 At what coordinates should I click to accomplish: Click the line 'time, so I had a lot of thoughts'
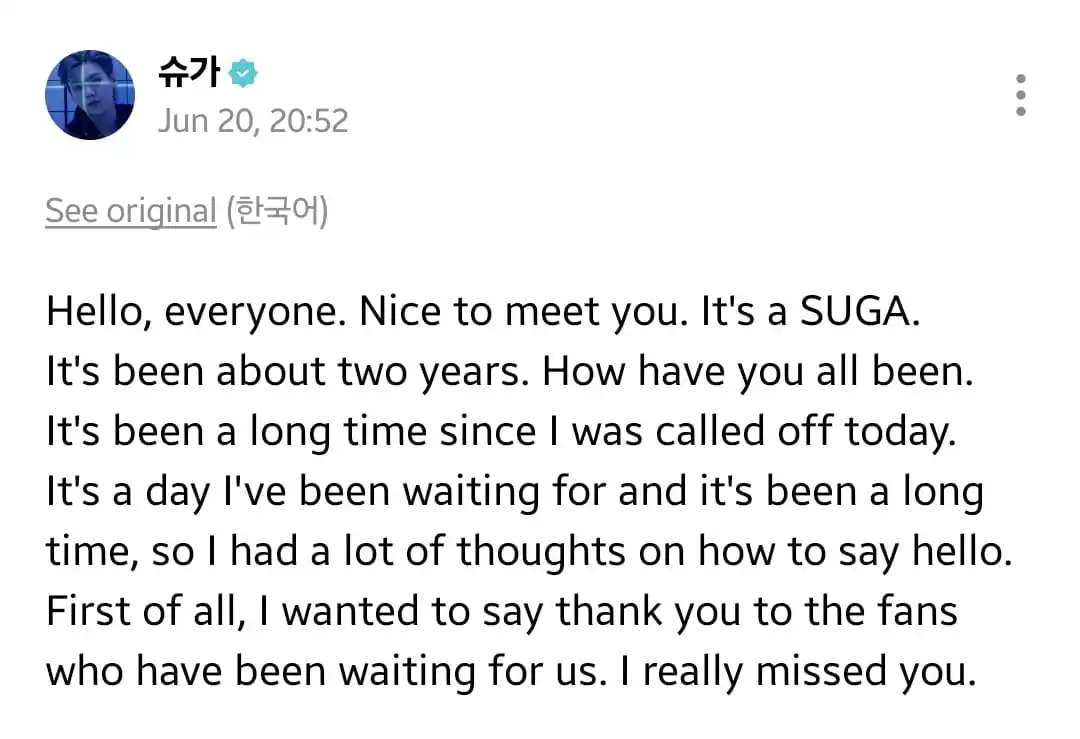click(x=529, y=552)
